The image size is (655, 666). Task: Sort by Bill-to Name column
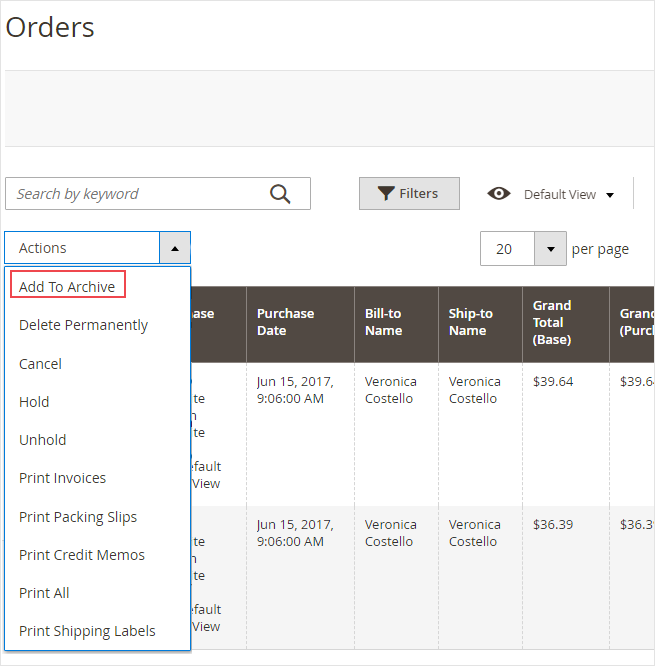pos(383,322)
